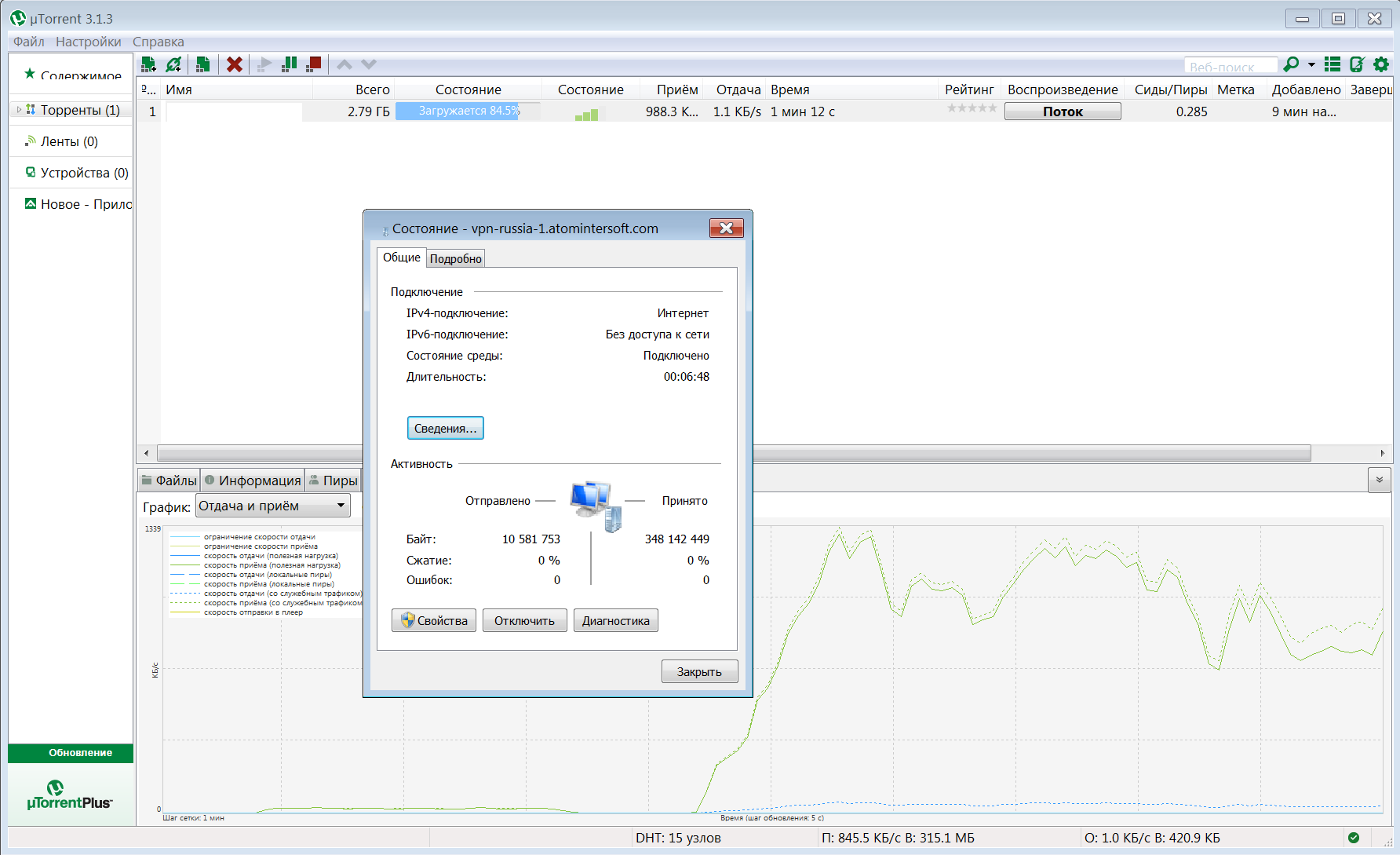The height and width of the screenshot is (855, 1400).
Task: Click the Сведения... button
Action: coord(445,428)
